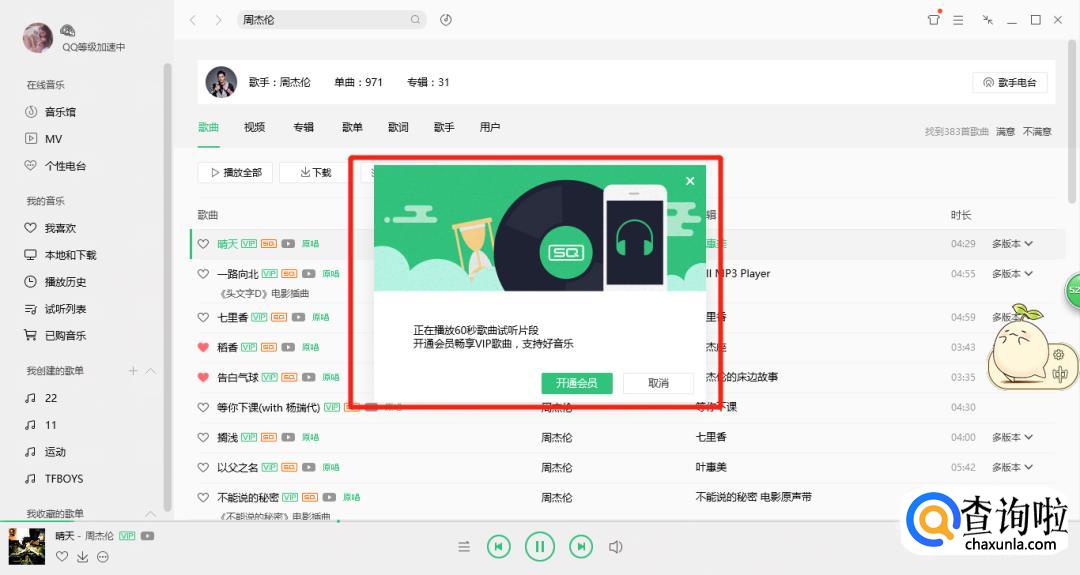Click sidebar vertical scrollbar

click(x=167, y=286)
